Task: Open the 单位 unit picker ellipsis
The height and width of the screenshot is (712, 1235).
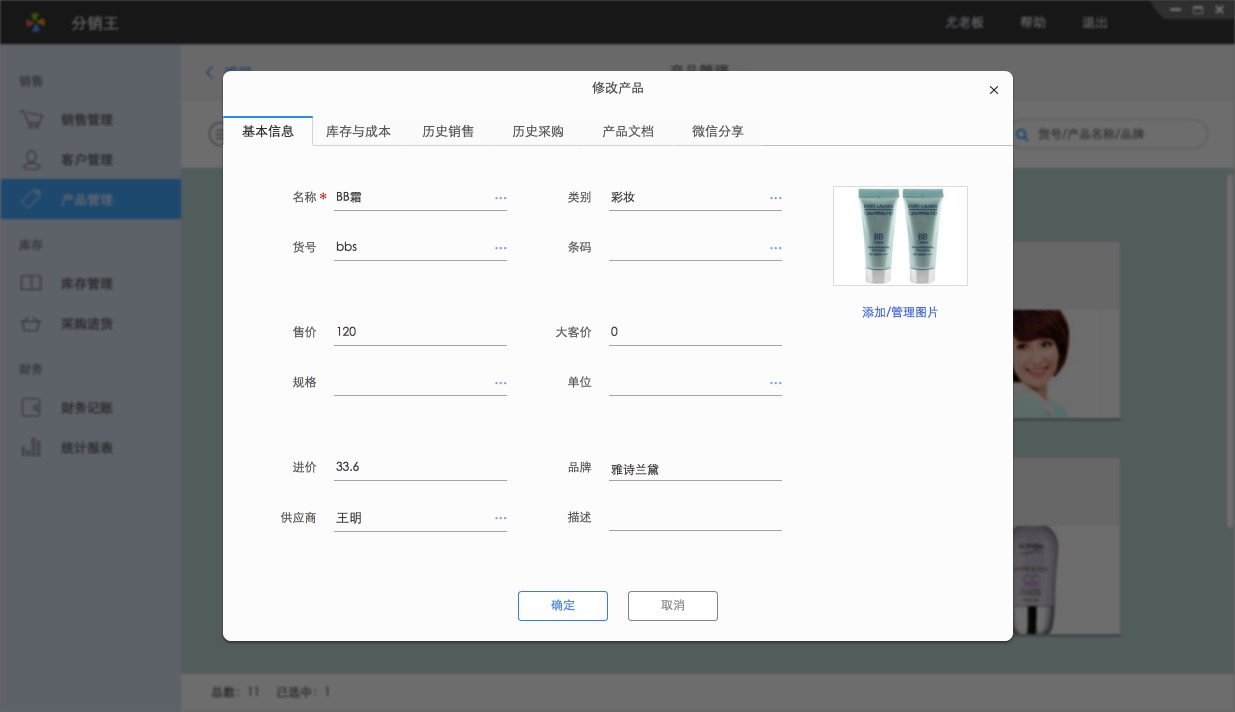Action: coord(775,383)
